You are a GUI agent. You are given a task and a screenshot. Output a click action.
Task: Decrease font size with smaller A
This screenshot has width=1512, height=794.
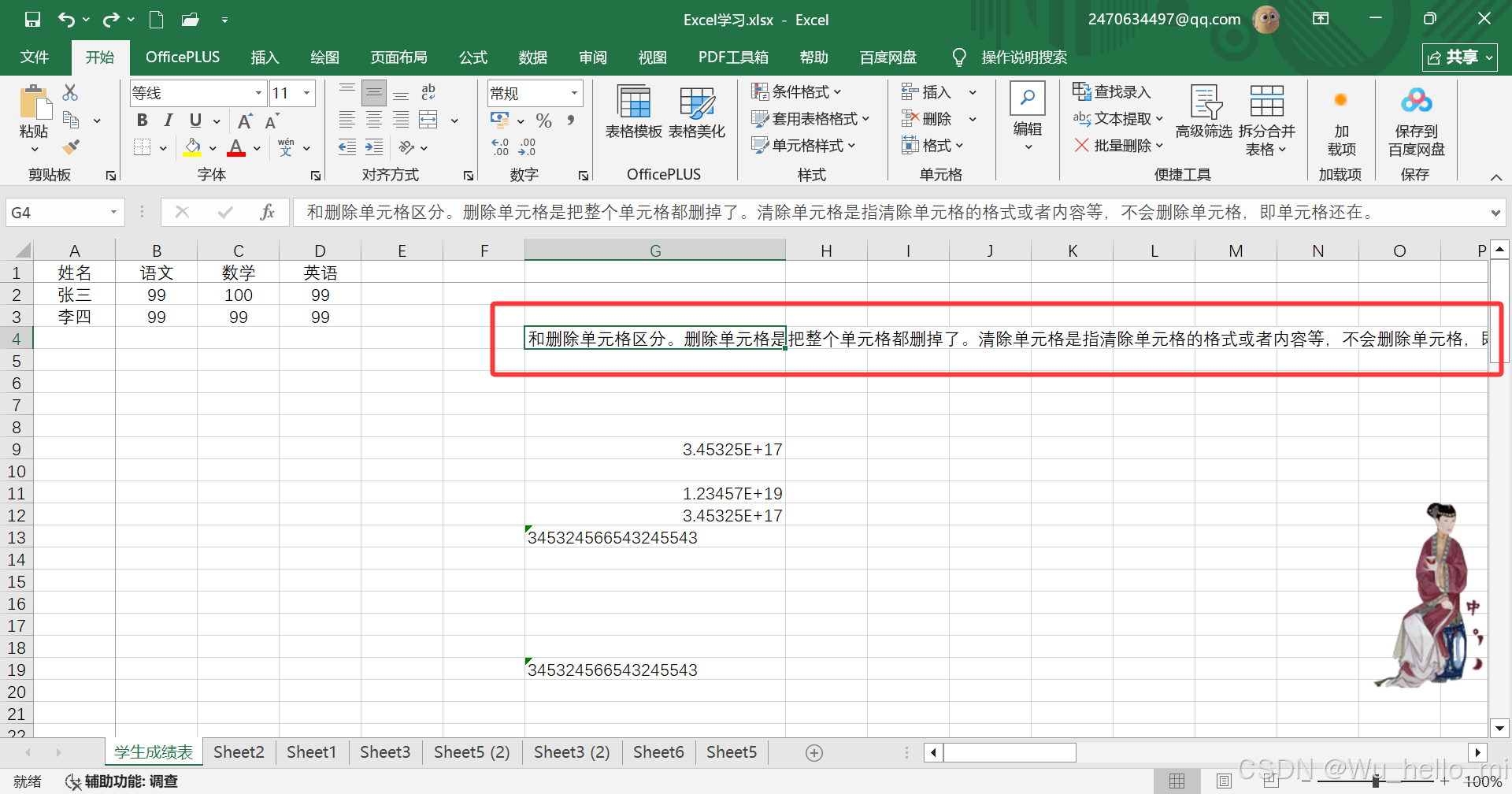coord(272,121)
